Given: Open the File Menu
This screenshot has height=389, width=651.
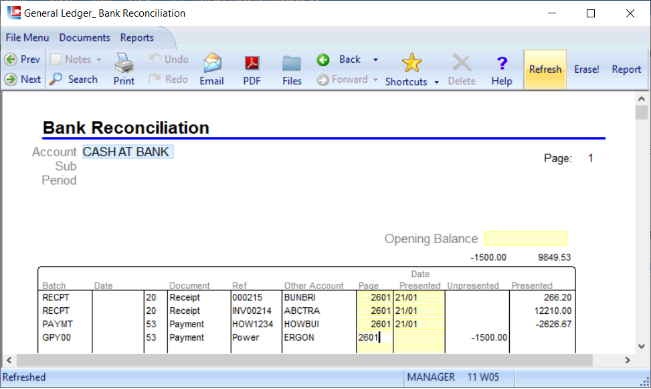Looking at the screenshot, I should tap(27, 37).
